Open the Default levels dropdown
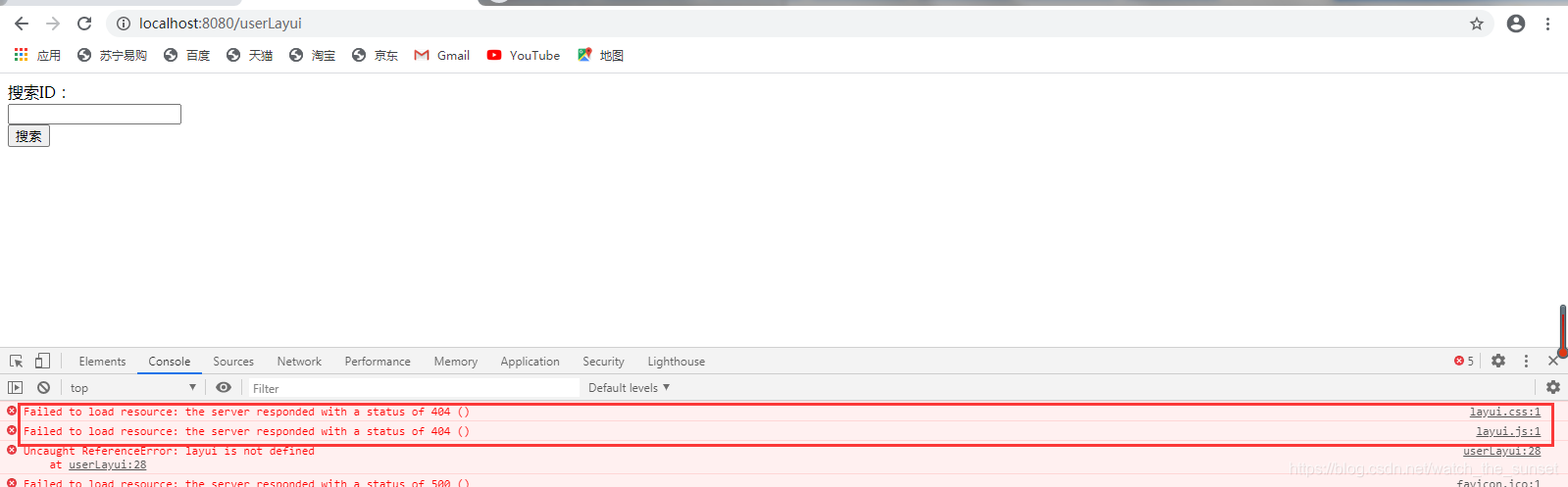 (629, 388)
